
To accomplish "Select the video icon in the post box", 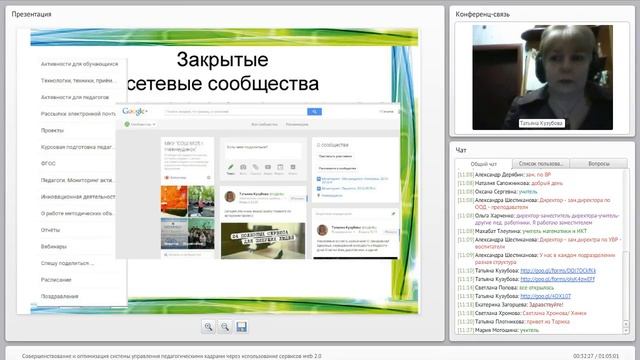I will [x=268, y=167].
